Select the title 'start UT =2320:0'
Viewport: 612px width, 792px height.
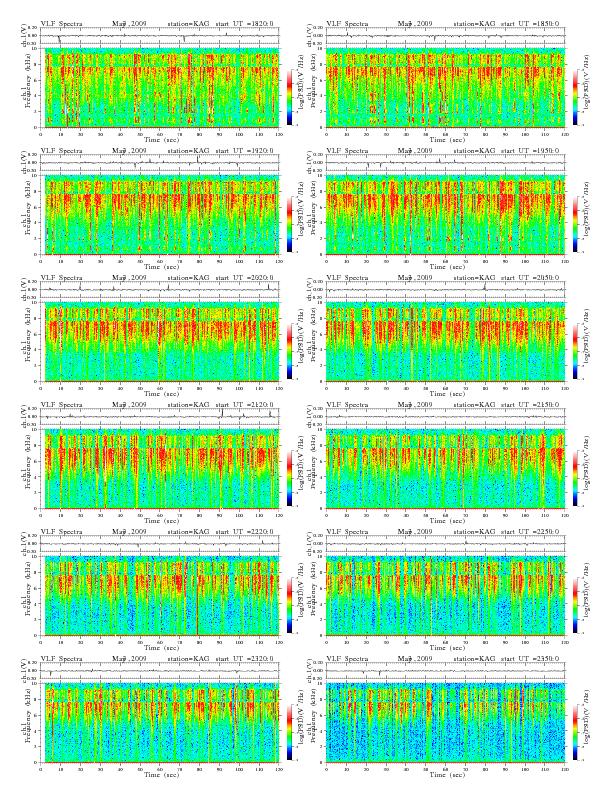[x=244, y=659]
